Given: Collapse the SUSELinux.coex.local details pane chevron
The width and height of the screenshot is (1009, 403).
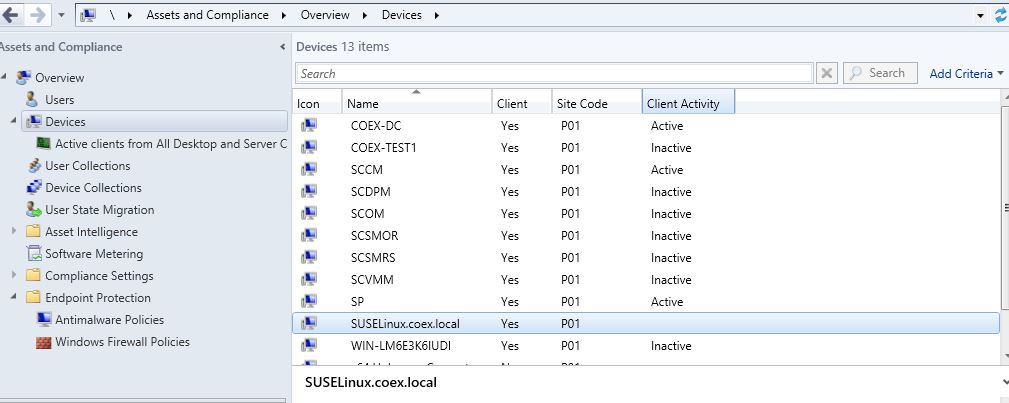Looking at the screenshot, I should click(x=1005, y=382).
